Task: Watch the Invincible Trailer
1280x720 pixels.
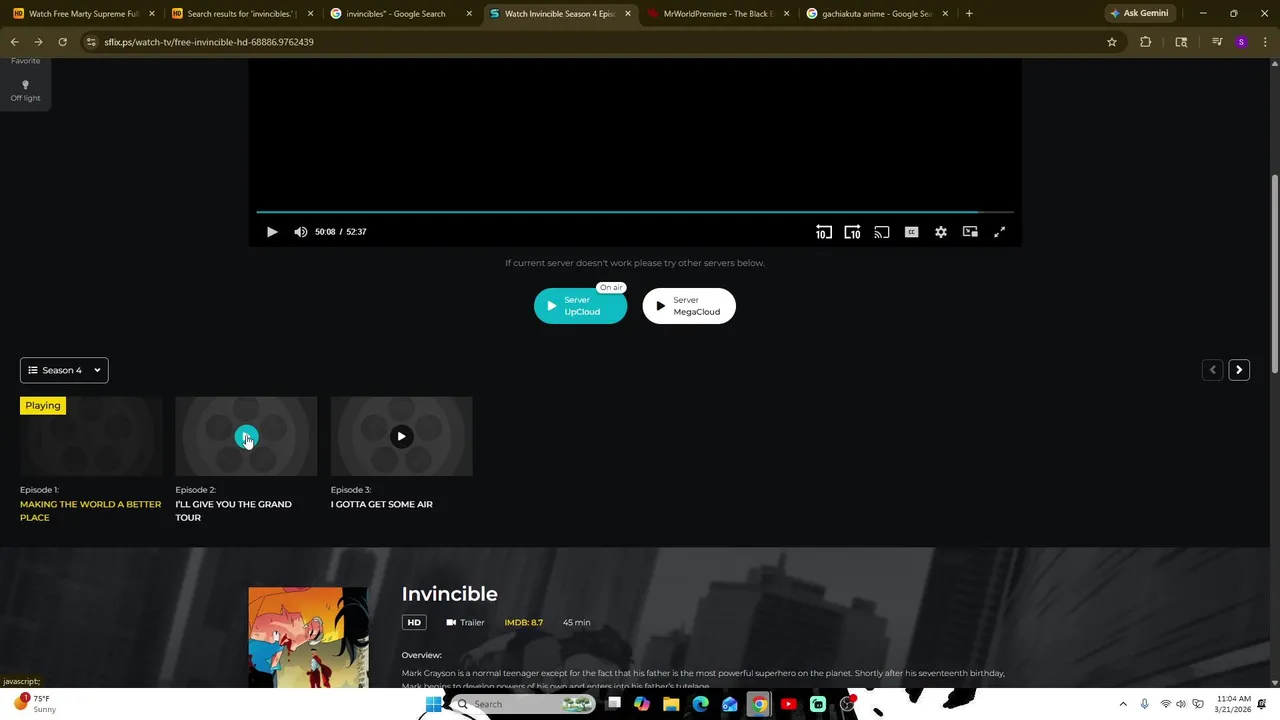Action: coord(465,622)
